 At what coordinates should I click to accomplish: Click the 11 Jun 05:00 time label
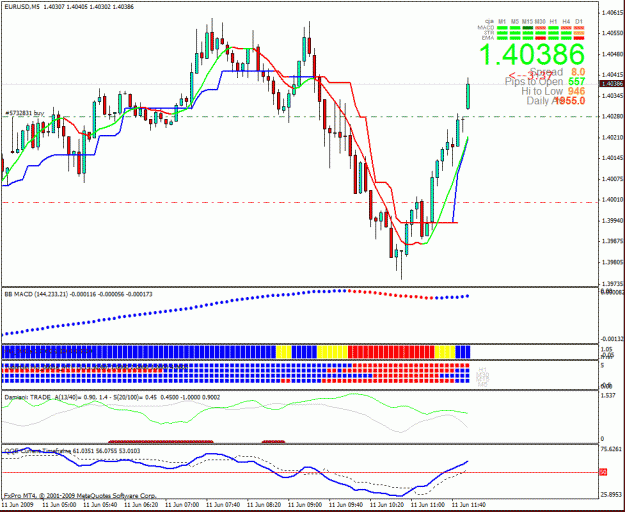click(x=59, y=504)
